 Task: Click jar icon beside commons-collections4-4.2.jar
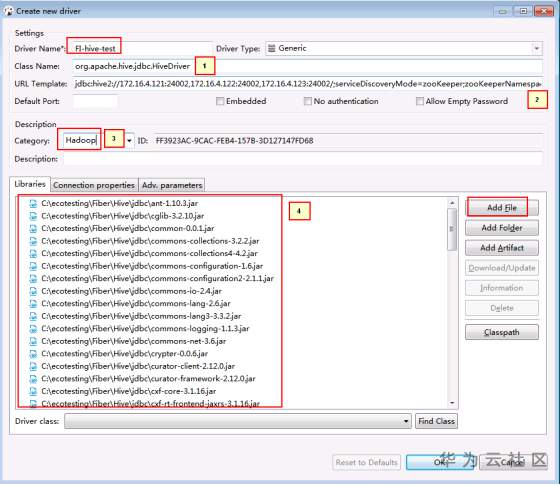click(33, 254)
